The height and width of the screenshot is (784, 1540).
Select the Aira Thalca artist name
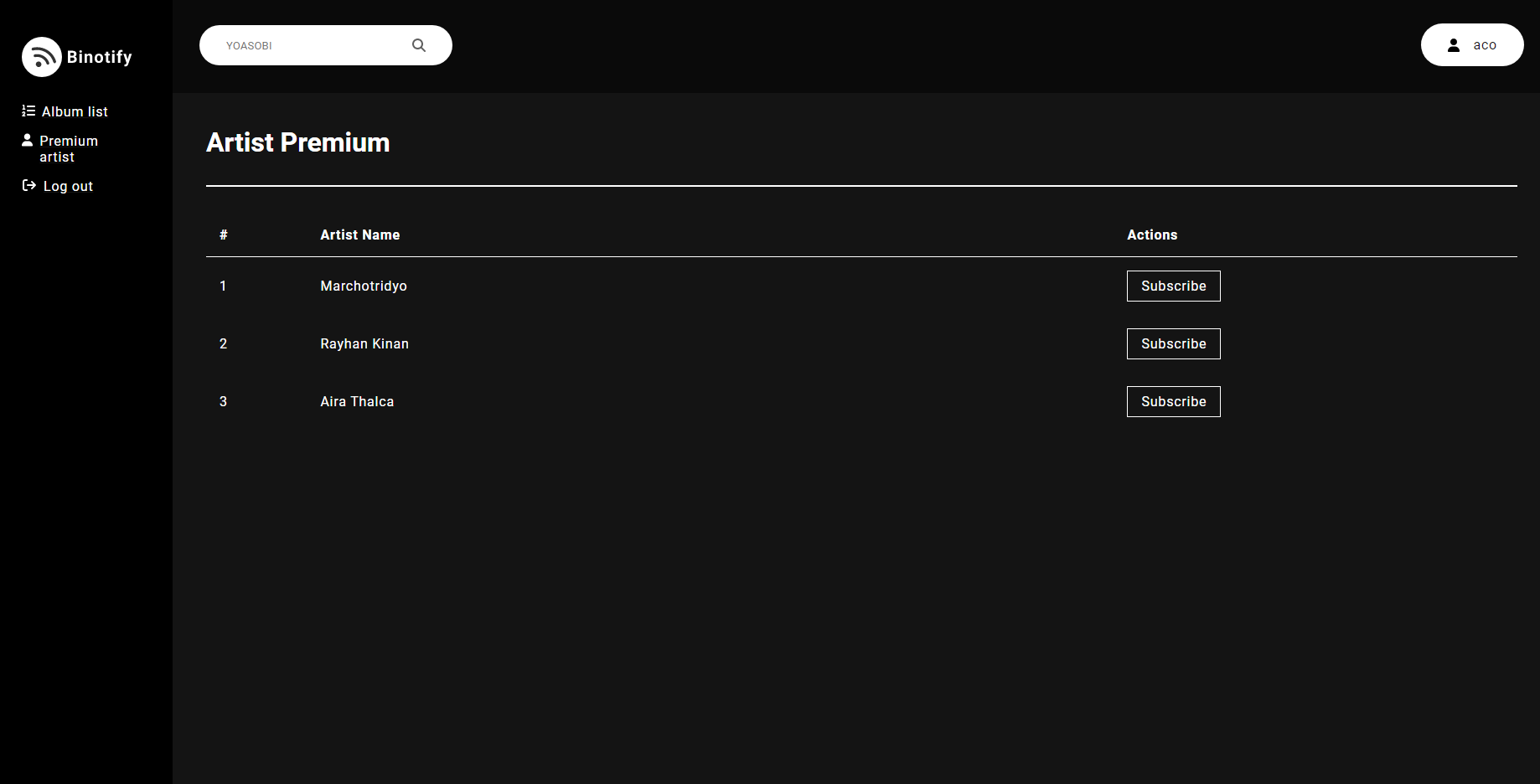pos(357,401)
